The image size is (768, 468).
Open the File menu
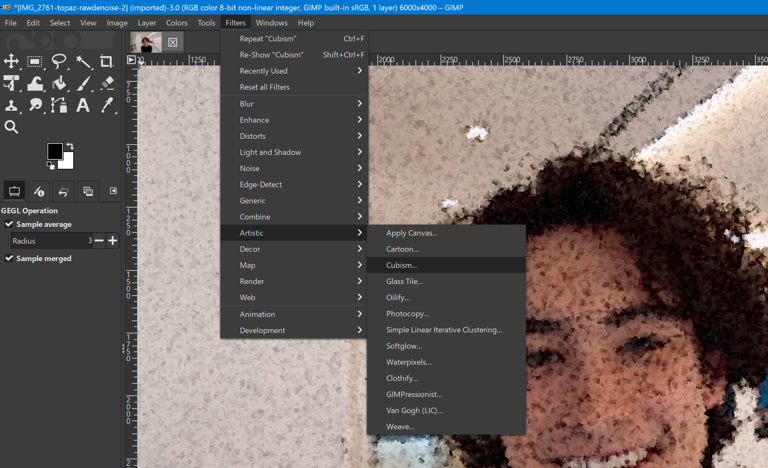pos(11,23)
